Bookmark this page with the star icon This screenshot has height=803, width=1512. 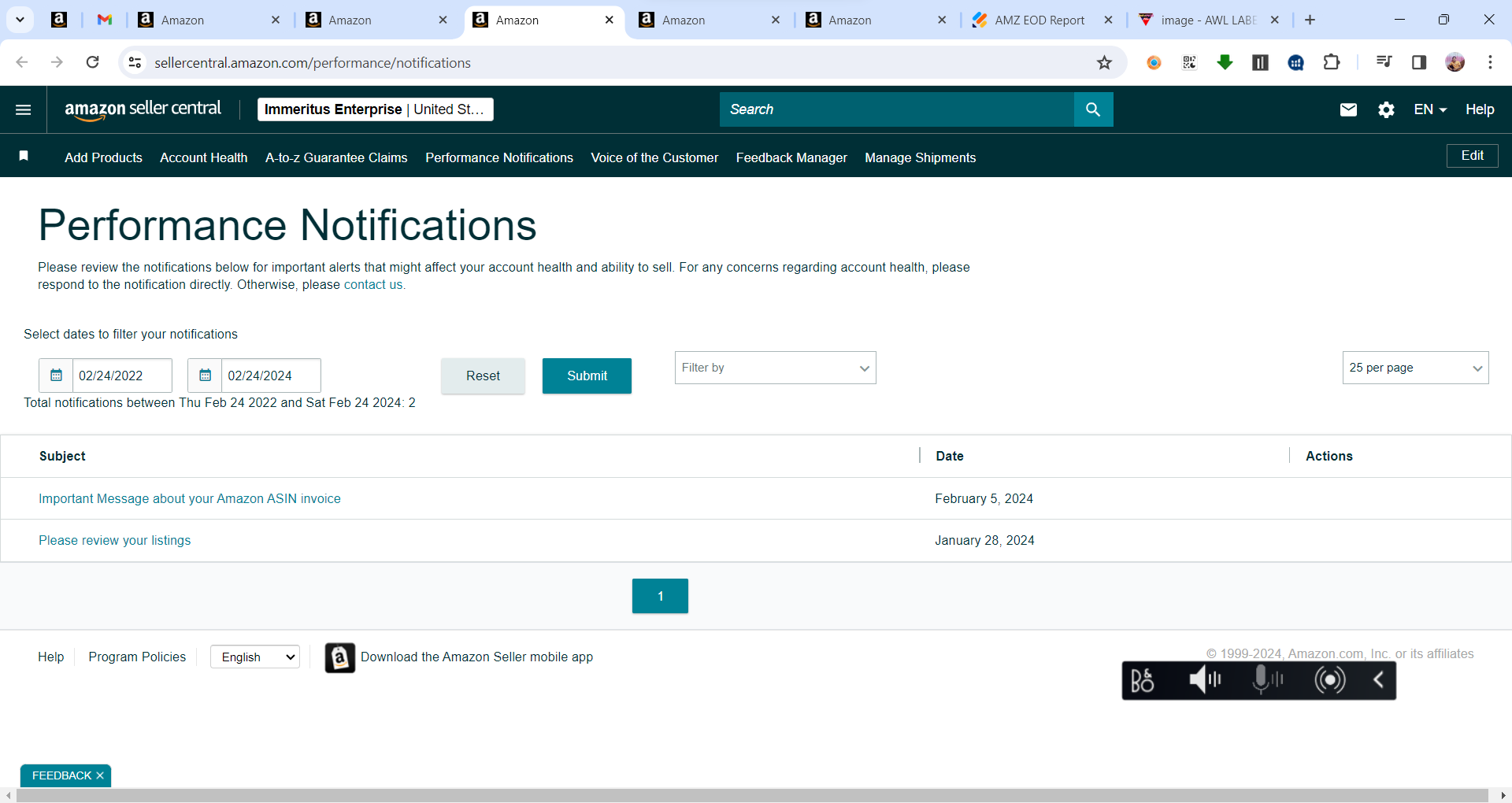(x=1104, y=63)
